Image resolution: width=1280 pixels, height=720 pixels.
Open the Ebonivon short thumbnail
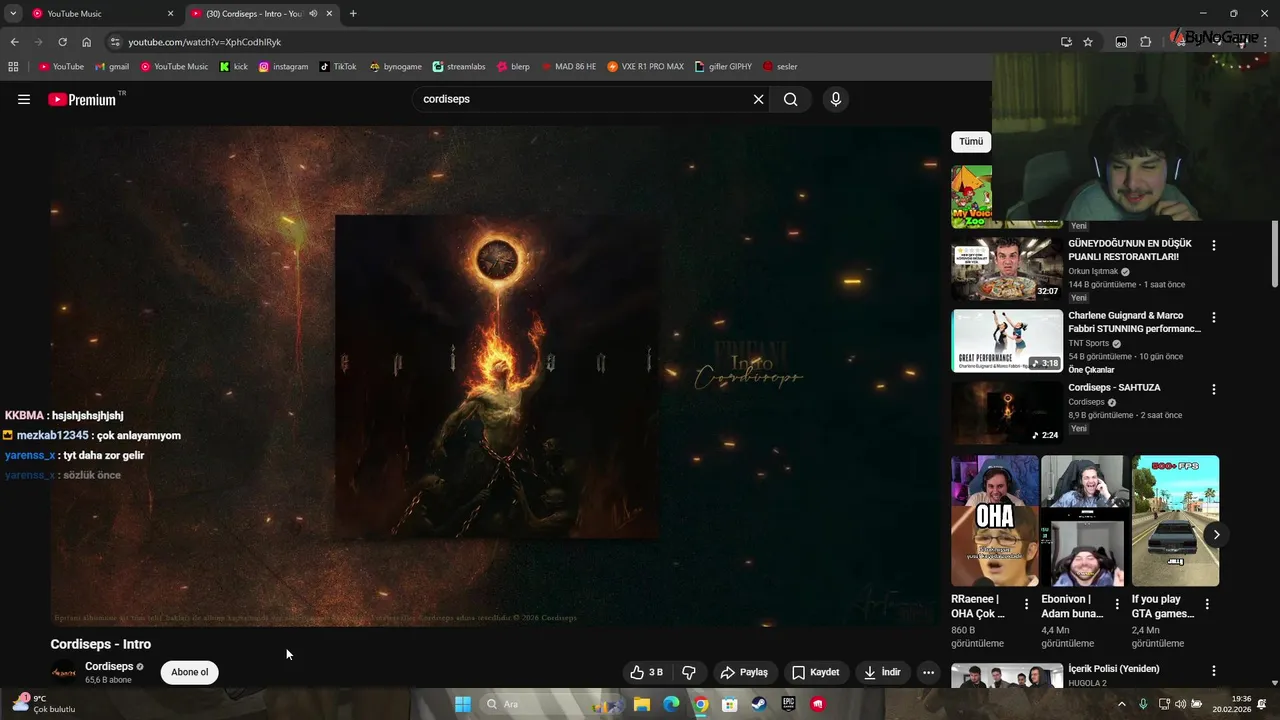point(1084,521)
